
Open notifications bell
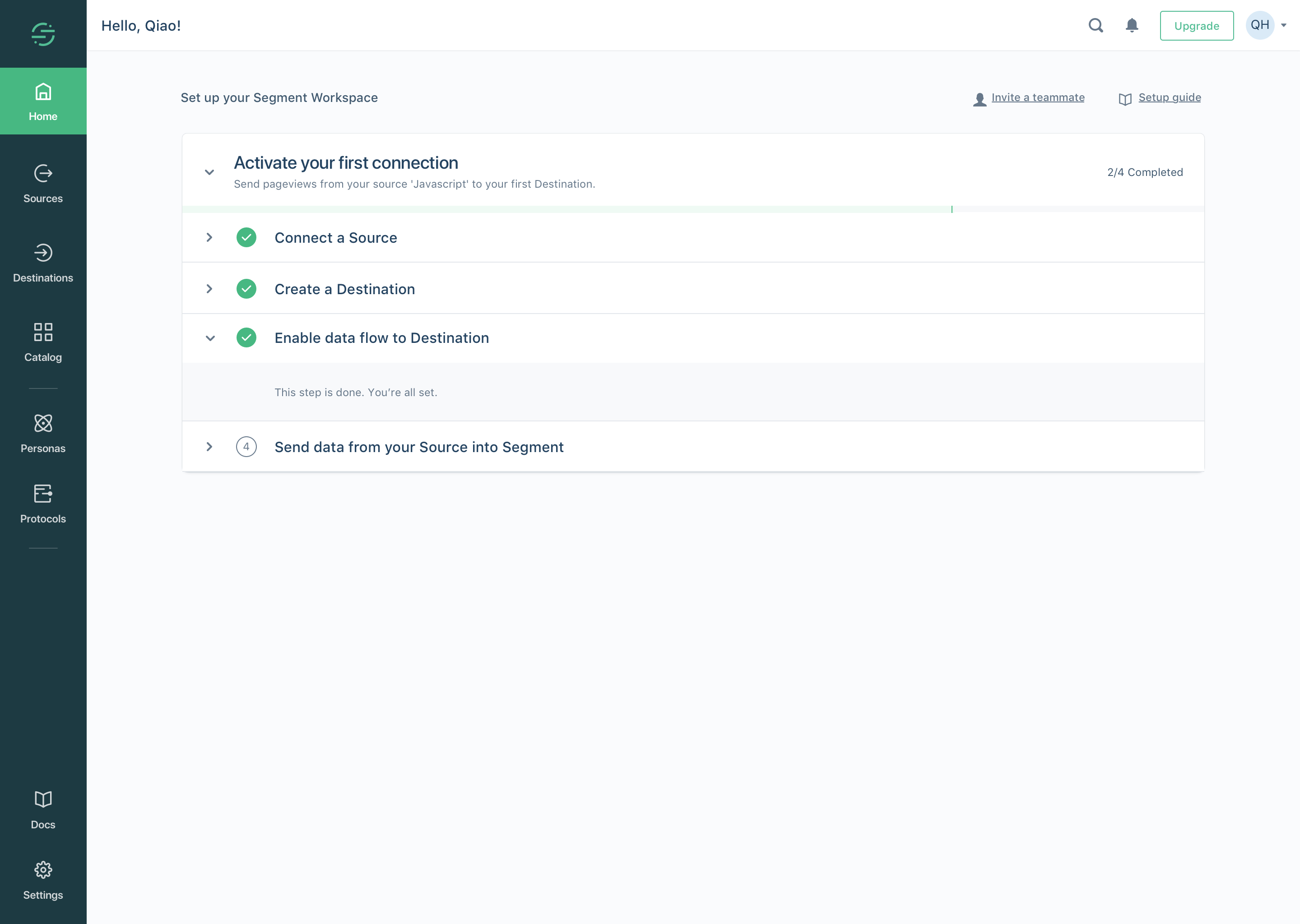tap(1132, 26)
